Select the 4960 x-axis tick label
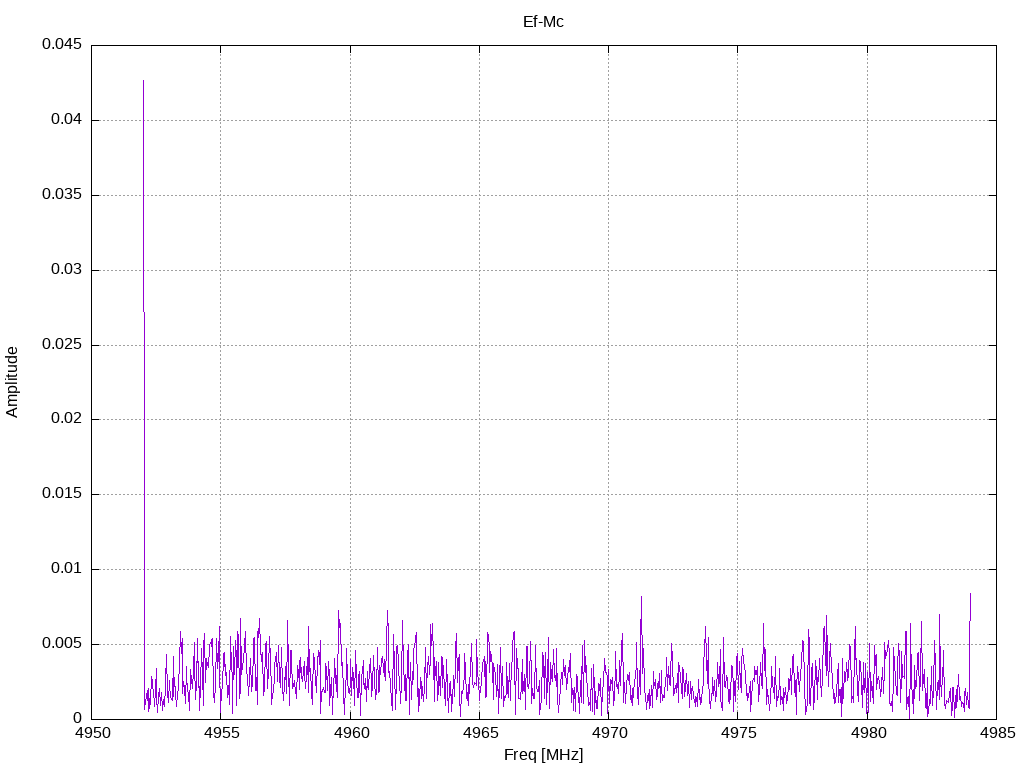The image size is (1024, 768). click(x=350, y=734)
